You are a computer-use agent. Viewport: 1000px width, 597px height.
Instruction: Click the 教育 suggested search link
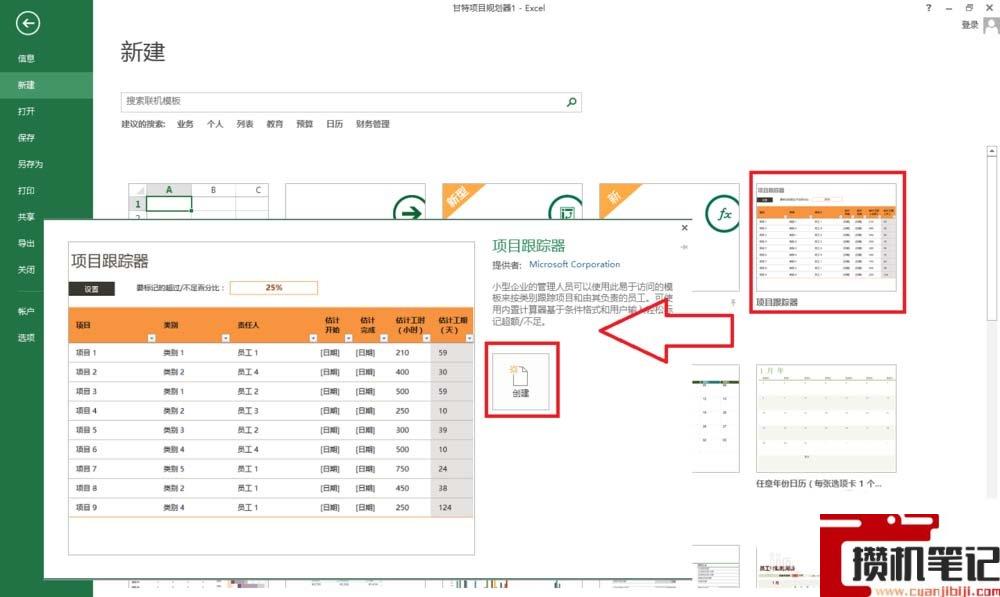click(x=275, y=124)
